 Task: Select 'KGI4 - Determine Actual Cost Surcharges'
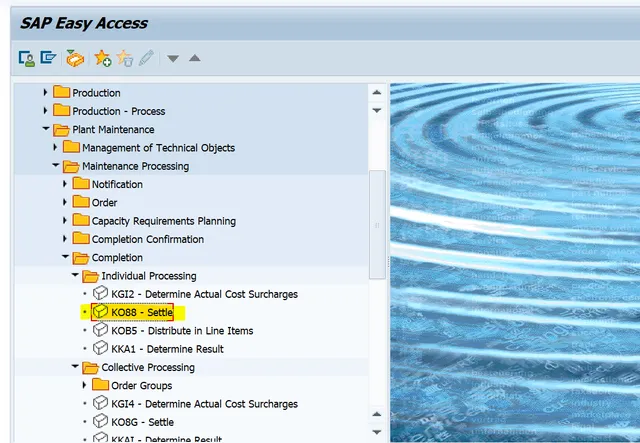(204, 404)
